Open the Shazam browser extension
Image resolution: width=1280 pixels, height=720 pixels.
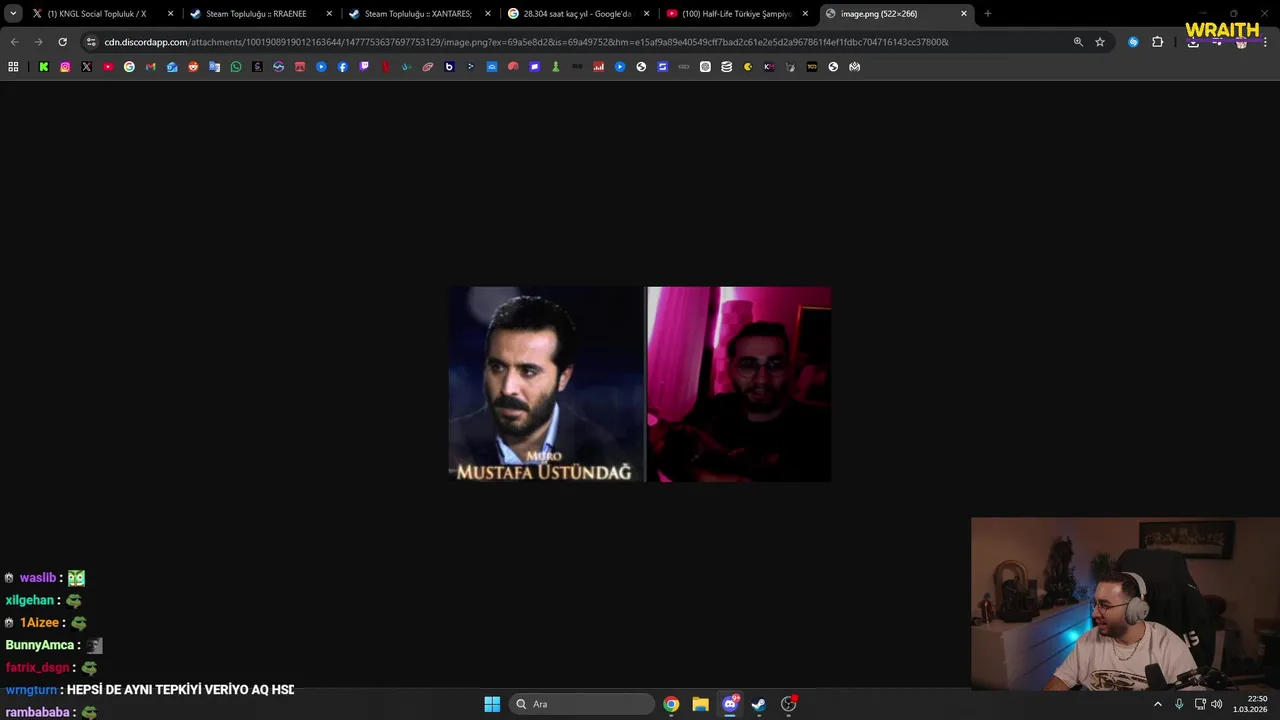tap(1133, 42)
